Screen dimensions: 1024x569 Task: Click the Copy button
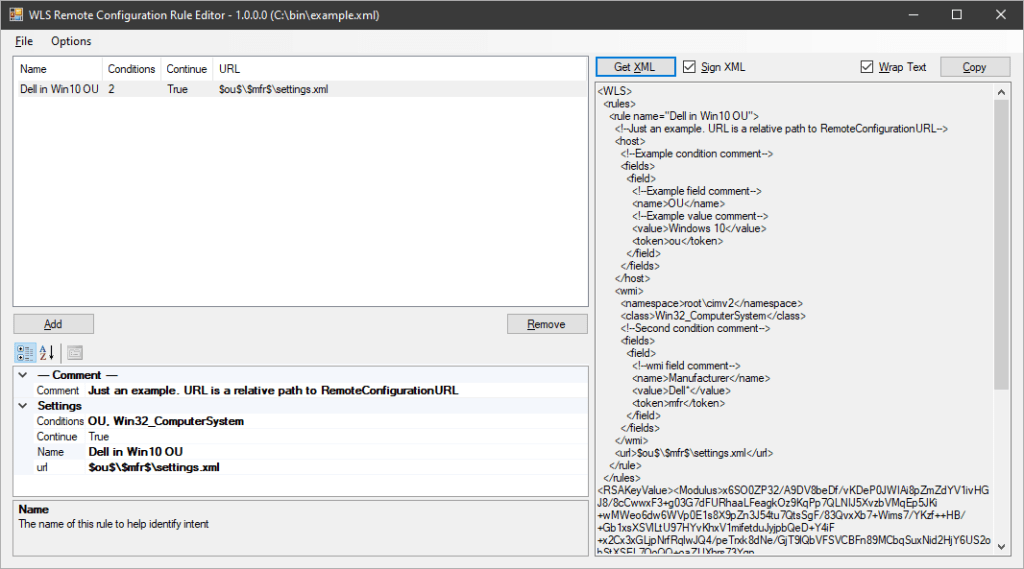point(974,67)
